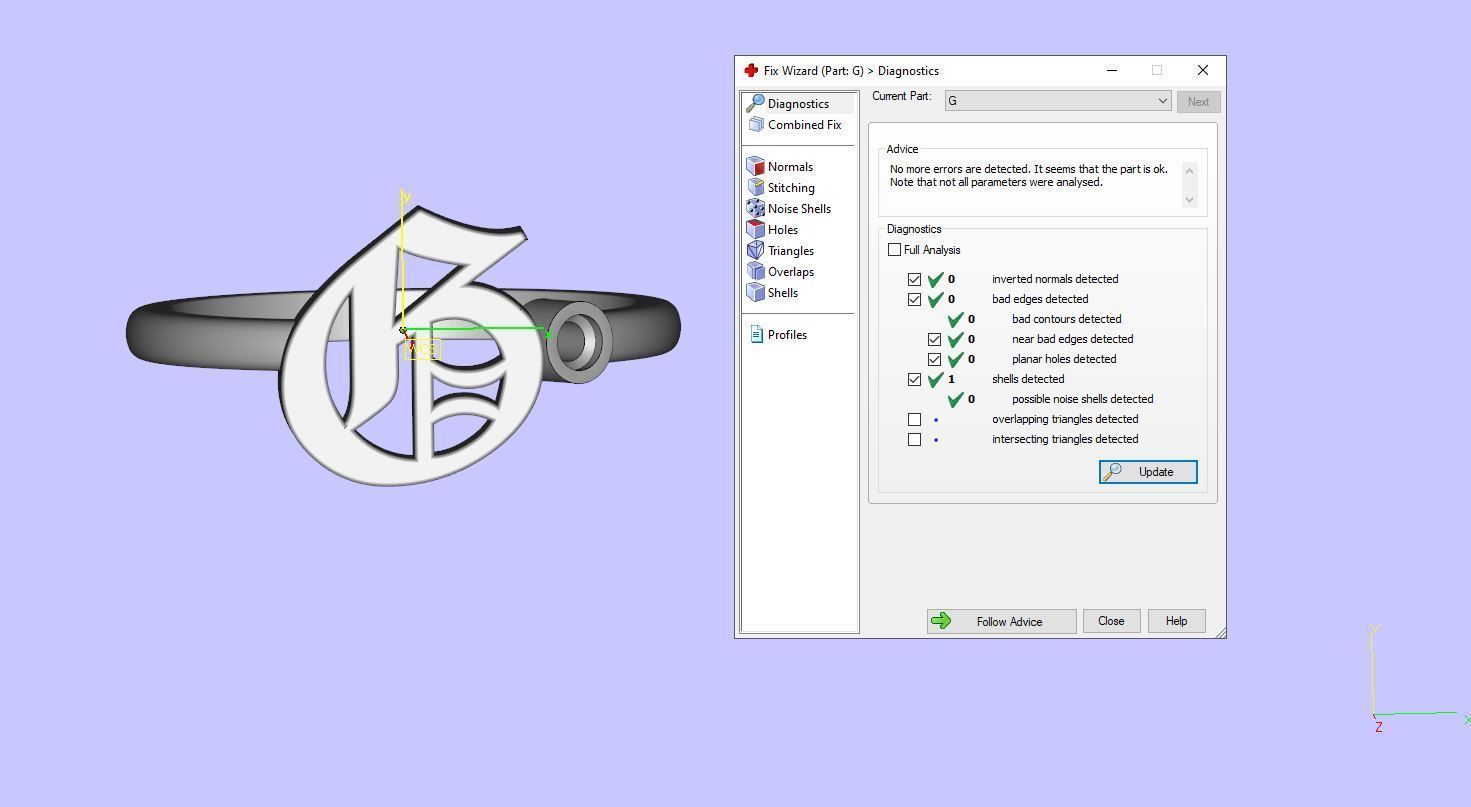Click the red cross Fix Wizard title icon

(751, 71)
